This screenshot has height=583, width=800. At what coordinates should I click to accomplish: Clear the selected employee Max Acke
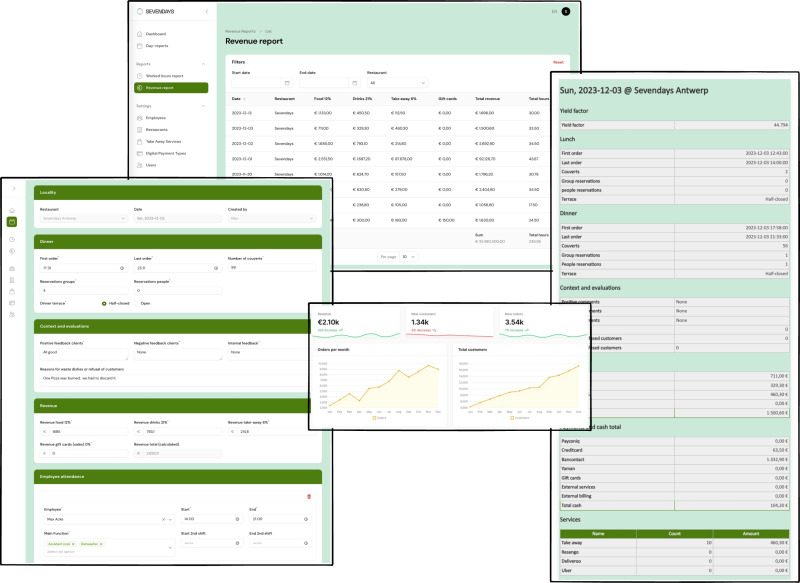pos(163,519)
